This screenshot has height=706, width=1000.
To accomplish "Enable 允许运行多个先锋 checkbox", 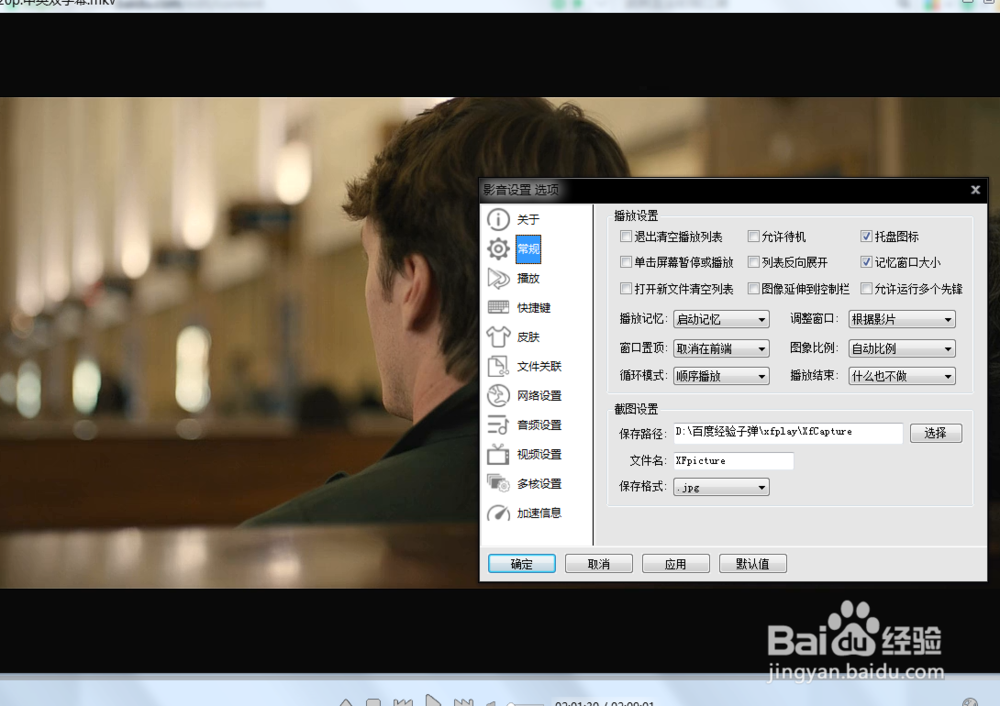I will click(866, 289).
